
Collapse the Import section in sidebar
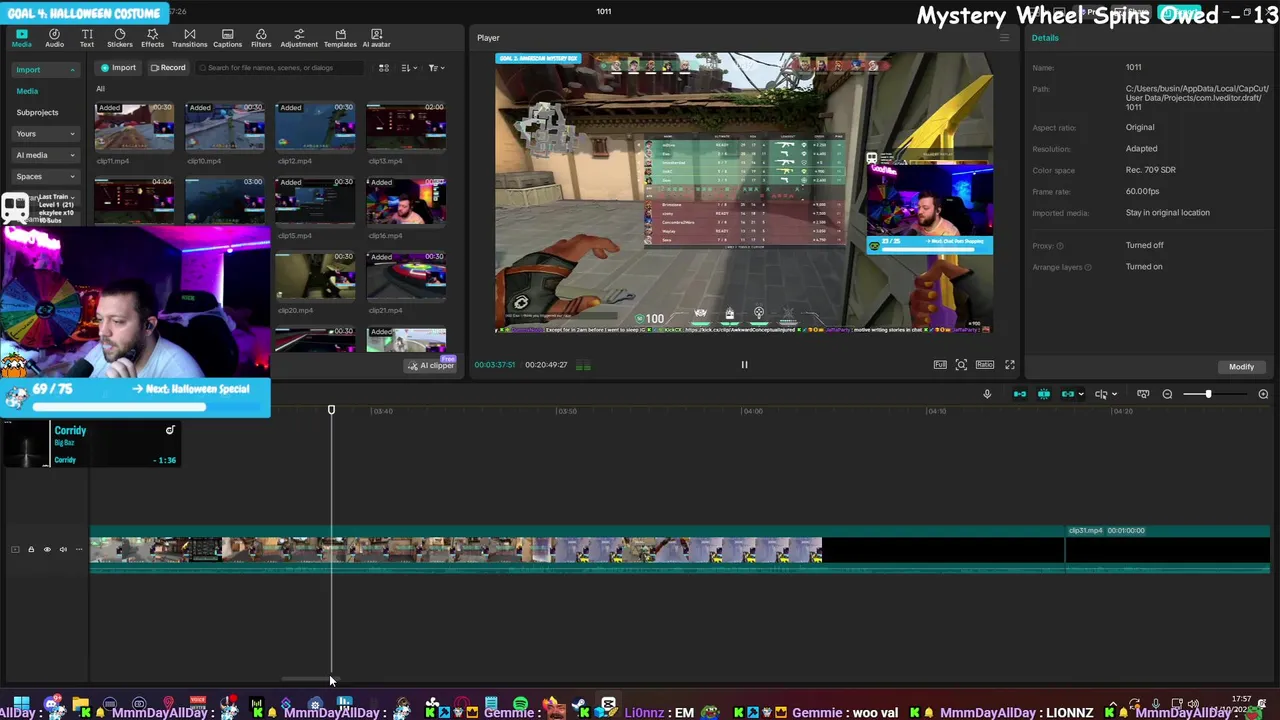click(45, 70)
